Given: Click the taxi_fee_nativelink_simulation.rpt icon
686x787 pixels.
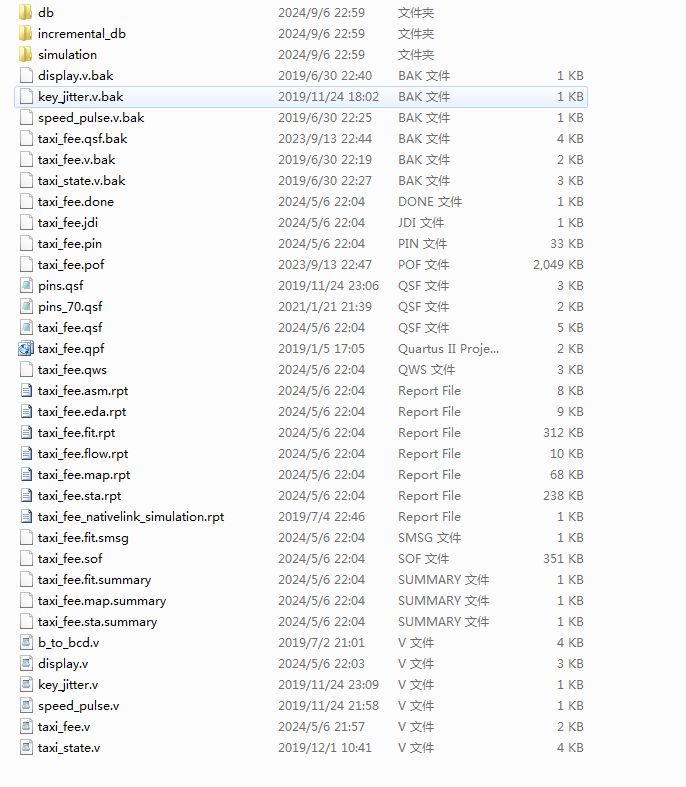Looking at the screenshot, I should pos(26,516).
